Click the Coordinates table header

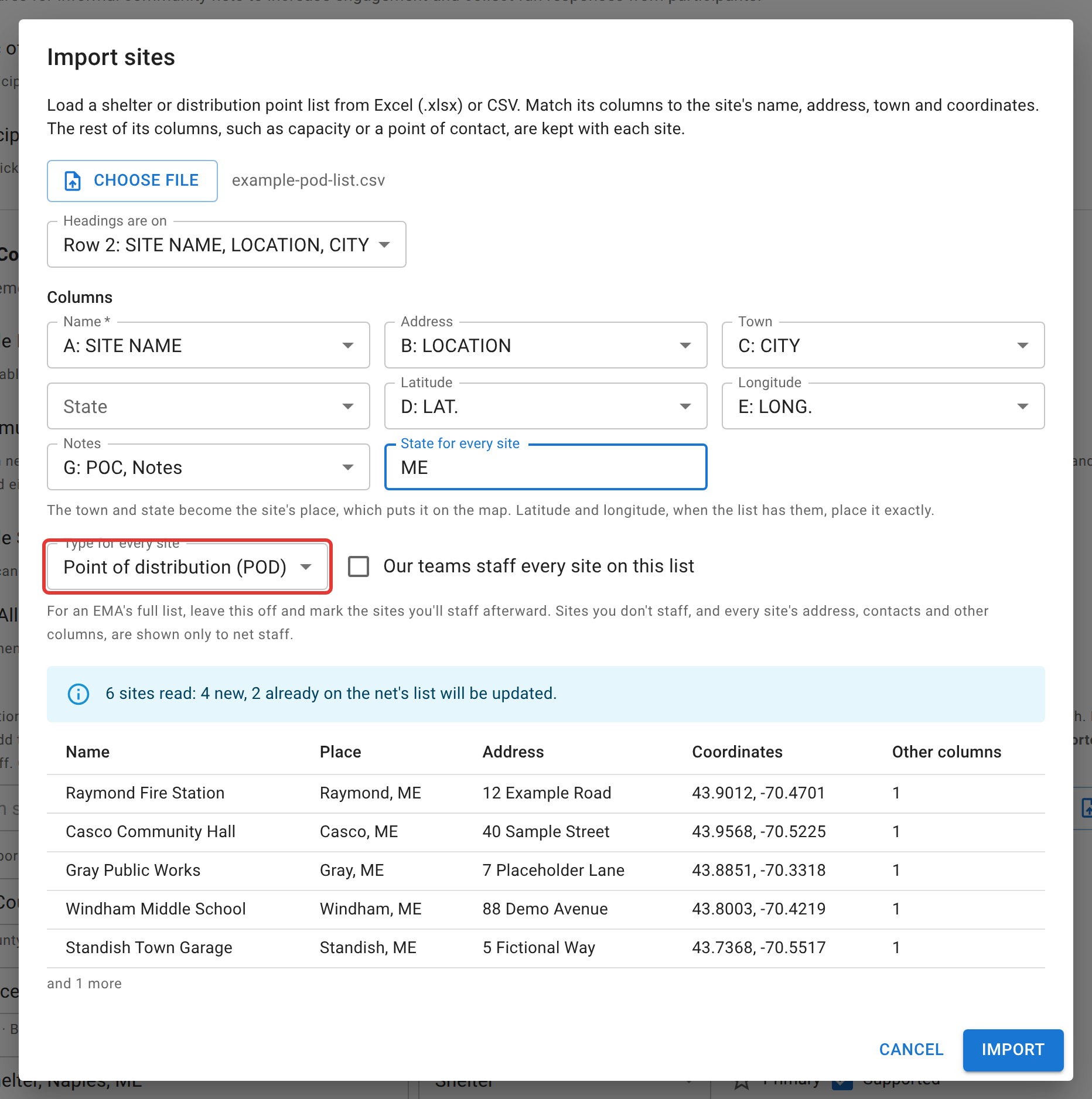click(738, 752)
